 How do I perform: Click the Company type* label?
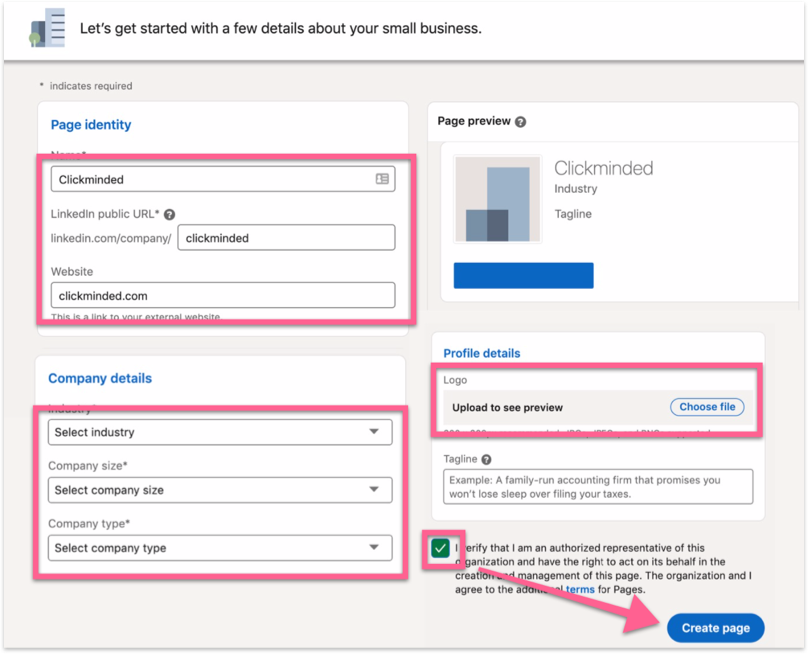click(89, 524)
